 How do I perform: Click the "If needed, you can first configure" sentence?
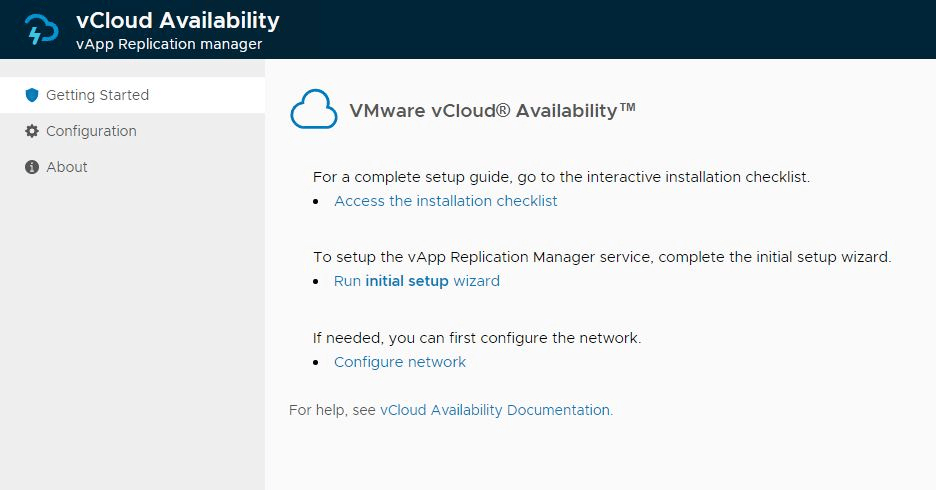[x=476, y=338]
